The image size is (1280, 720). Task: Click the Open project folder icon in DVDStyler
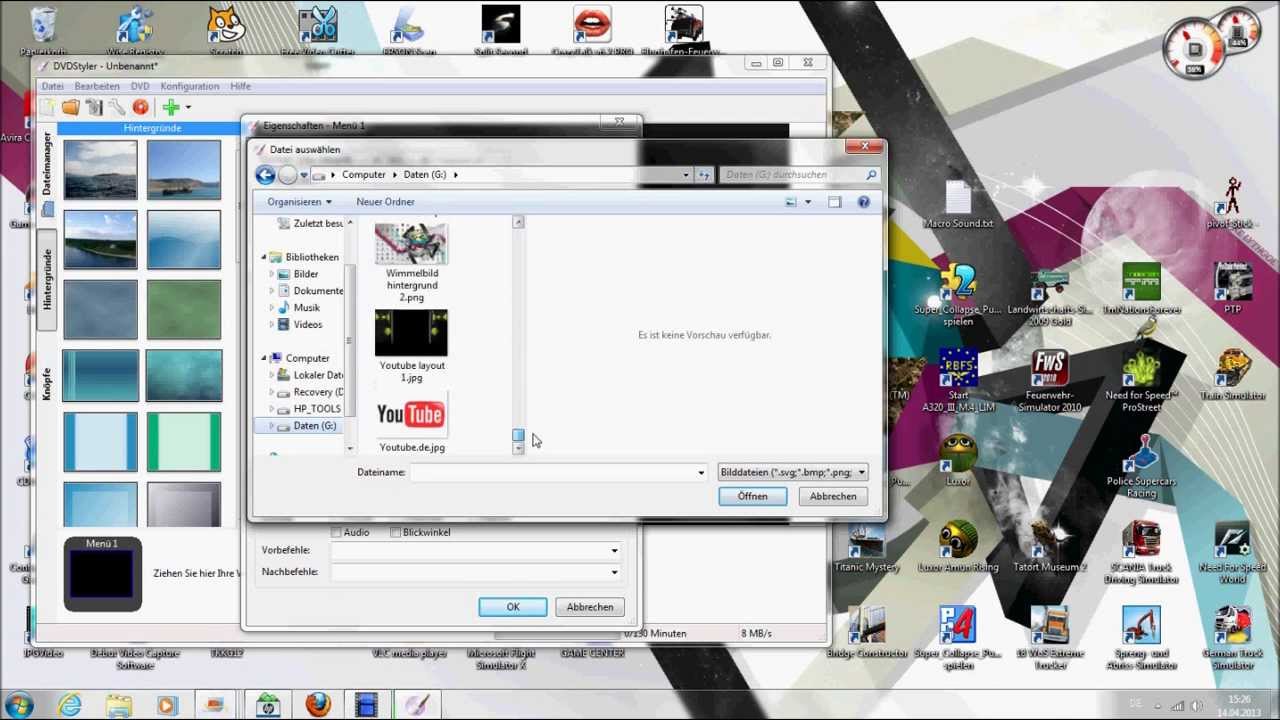[70, 107]
